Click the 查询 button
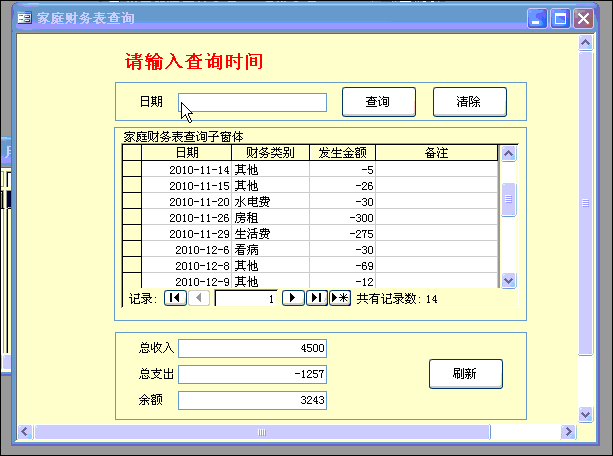The height and width of the screenshot is (456, 613). coord(378,102)
